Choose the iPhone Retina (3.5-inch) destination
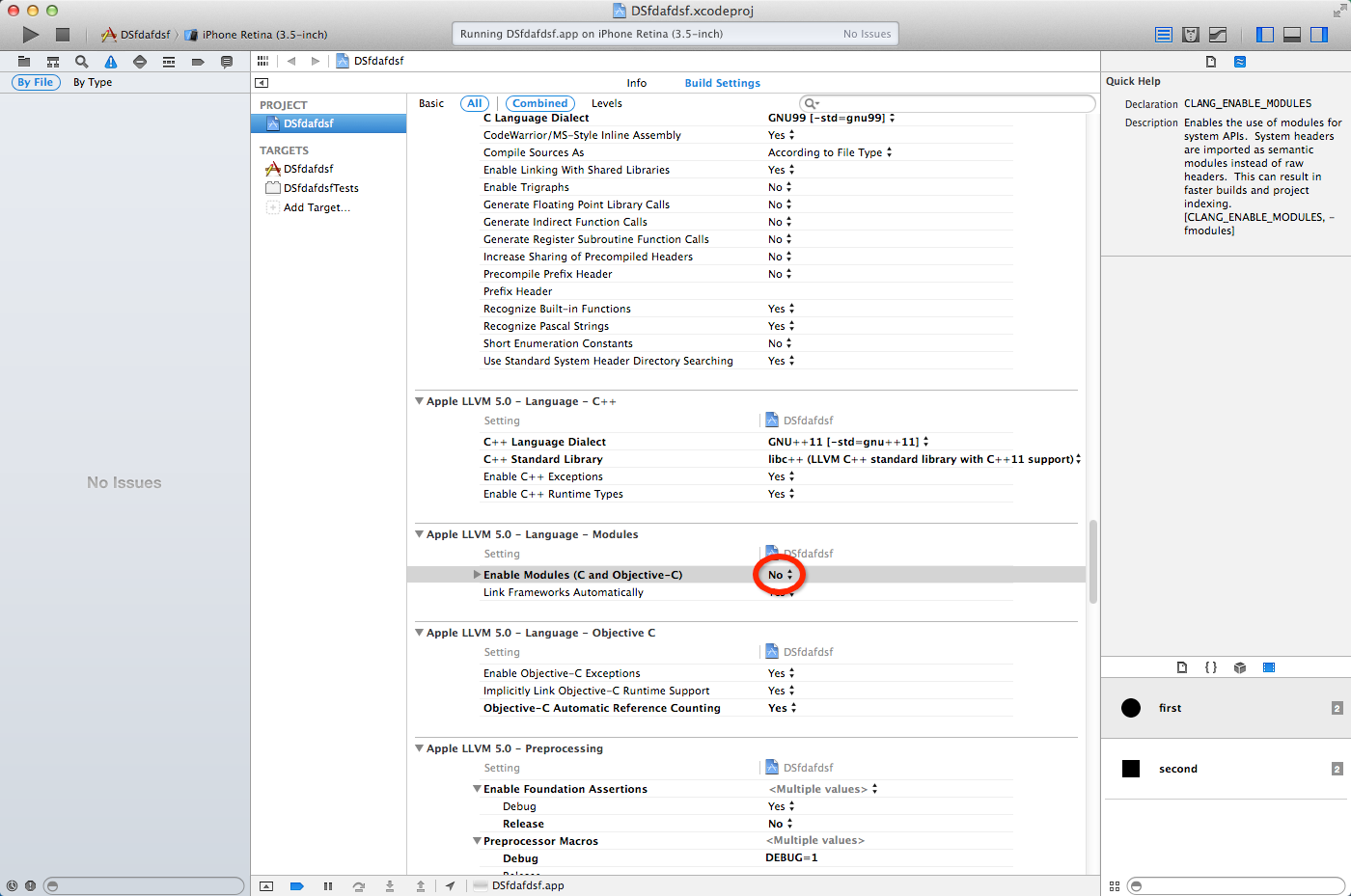This screenshot has height=896, width=1351. click(x=256, y=35)
